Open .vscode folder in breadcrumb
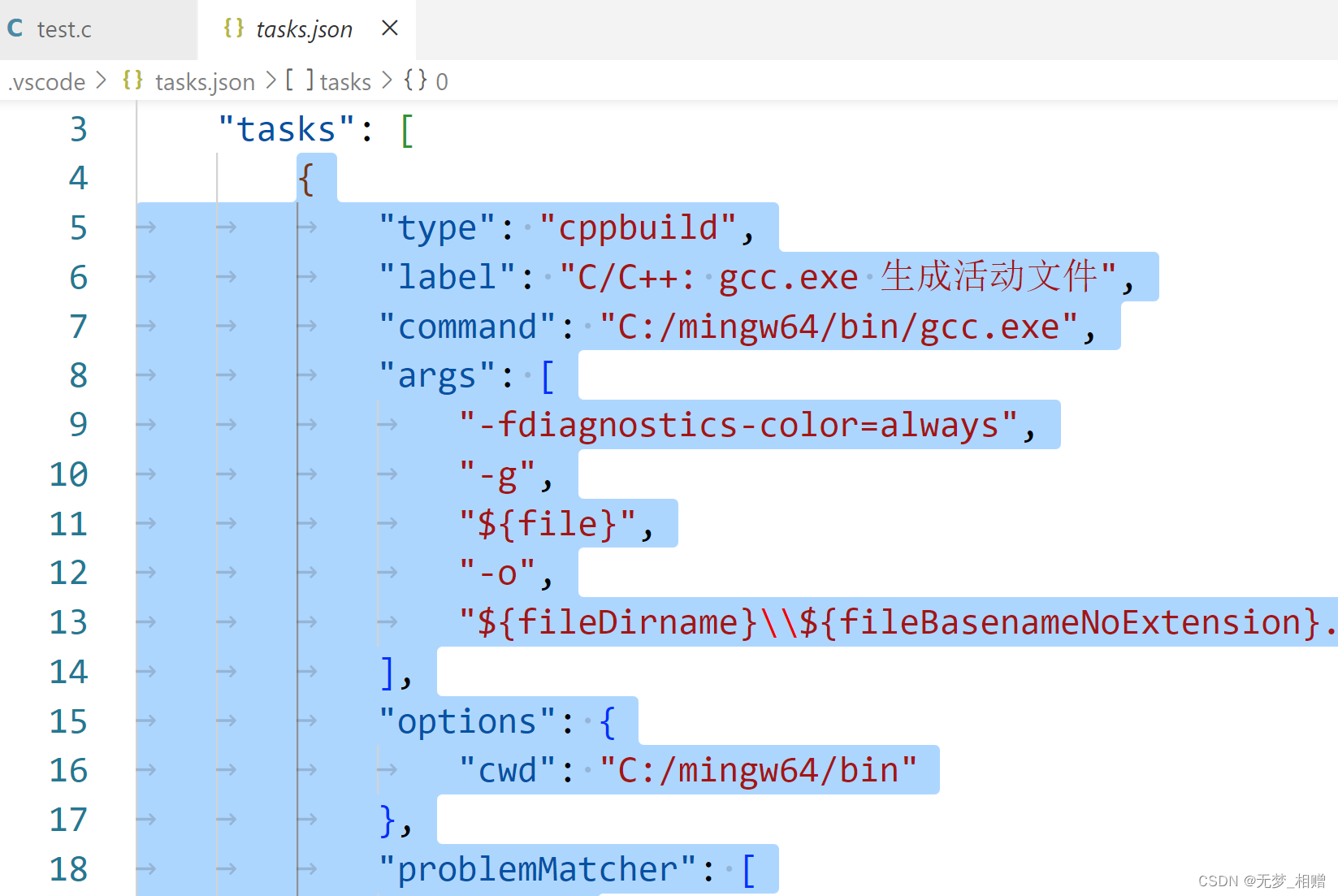Screen dimensions: 1338x896 pyautogui.click(x=47, y=82)
